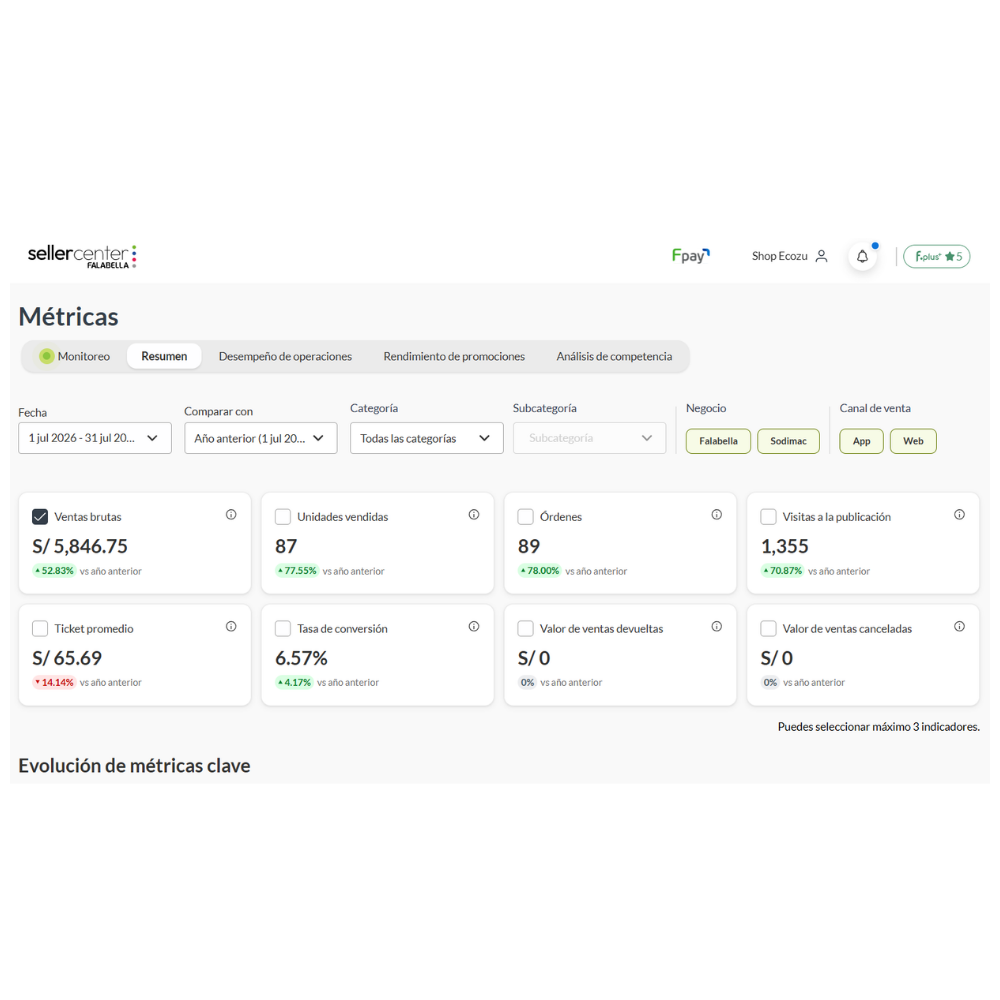Check Valor de ventas devueltas checkbox
Screen dimensions: 1000x1000
tap(526, 628)
